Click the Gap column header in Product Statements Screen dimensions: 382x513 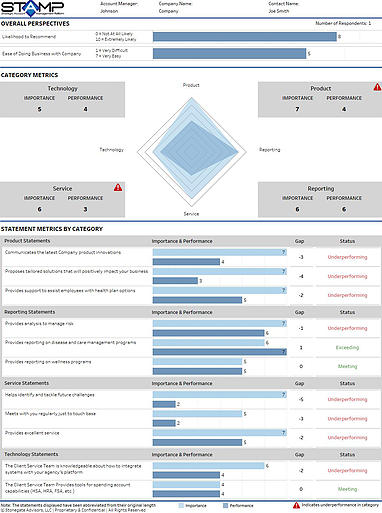(299, 241)
